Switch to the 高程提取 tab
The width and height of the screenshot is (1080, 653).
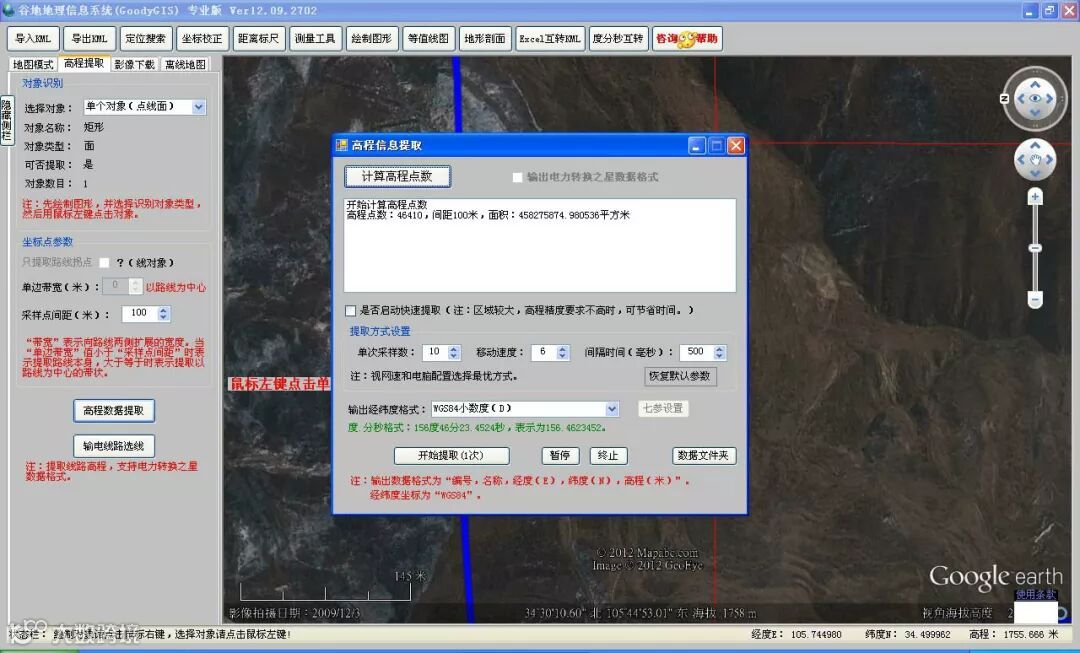(84, 63)
